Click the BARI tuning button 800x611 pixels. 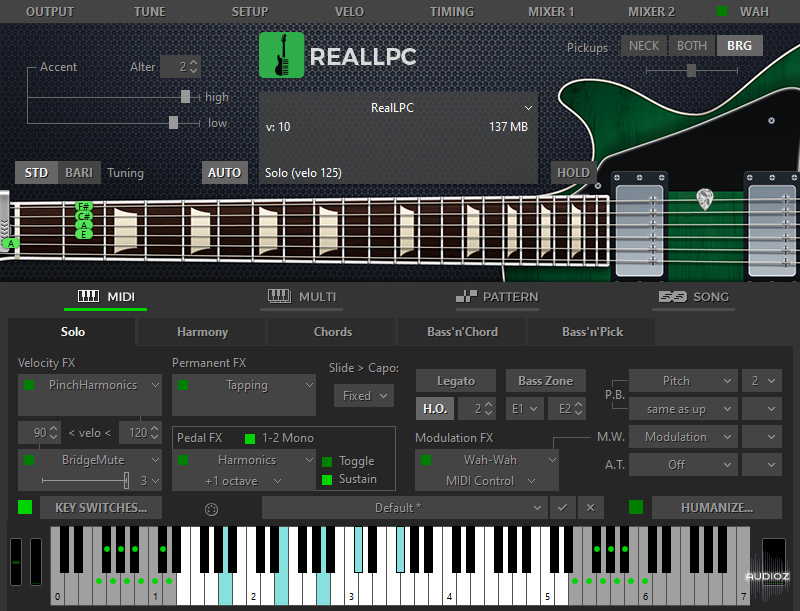point(79,172)
